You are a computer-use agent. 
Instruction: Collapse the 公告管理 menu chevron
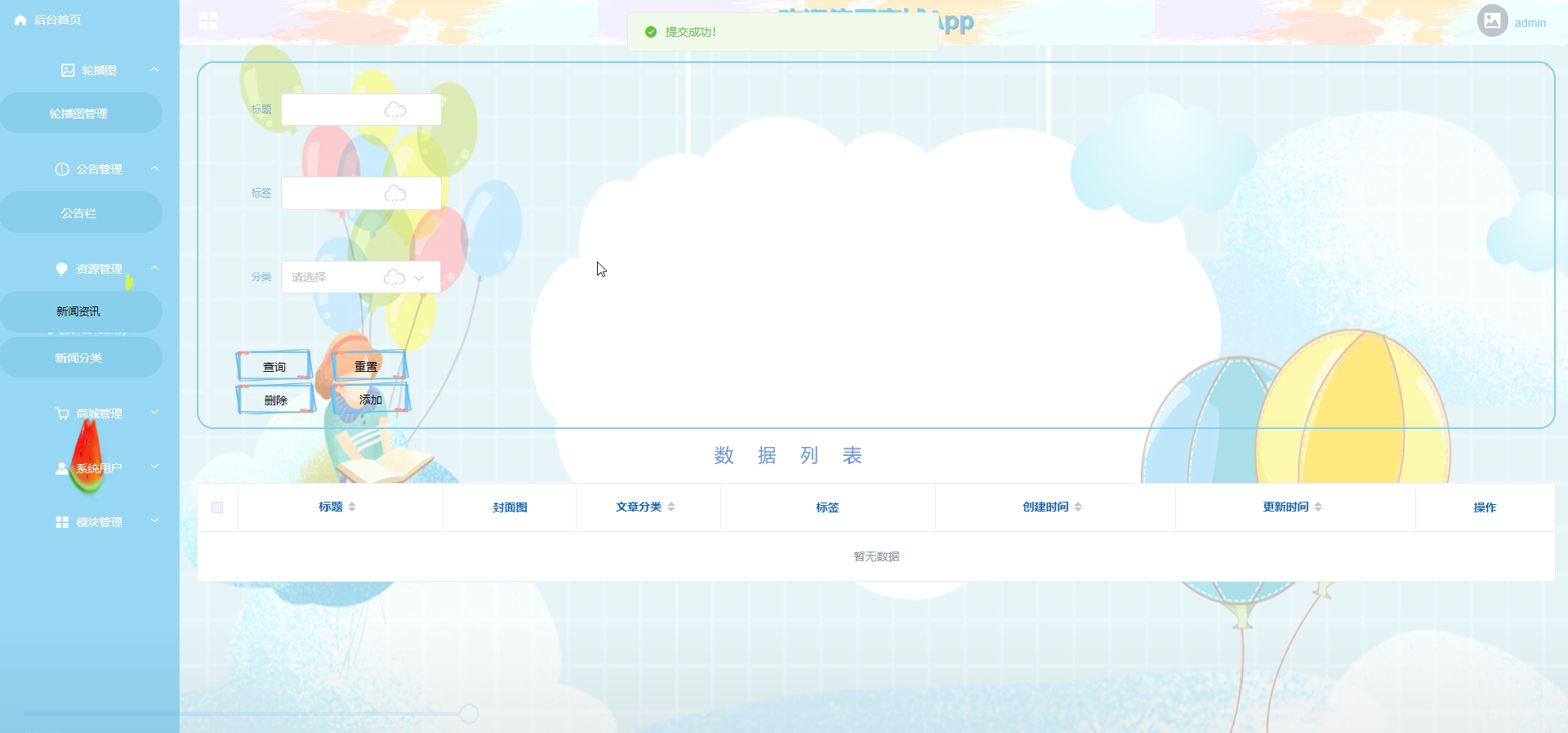coord(154,168)
